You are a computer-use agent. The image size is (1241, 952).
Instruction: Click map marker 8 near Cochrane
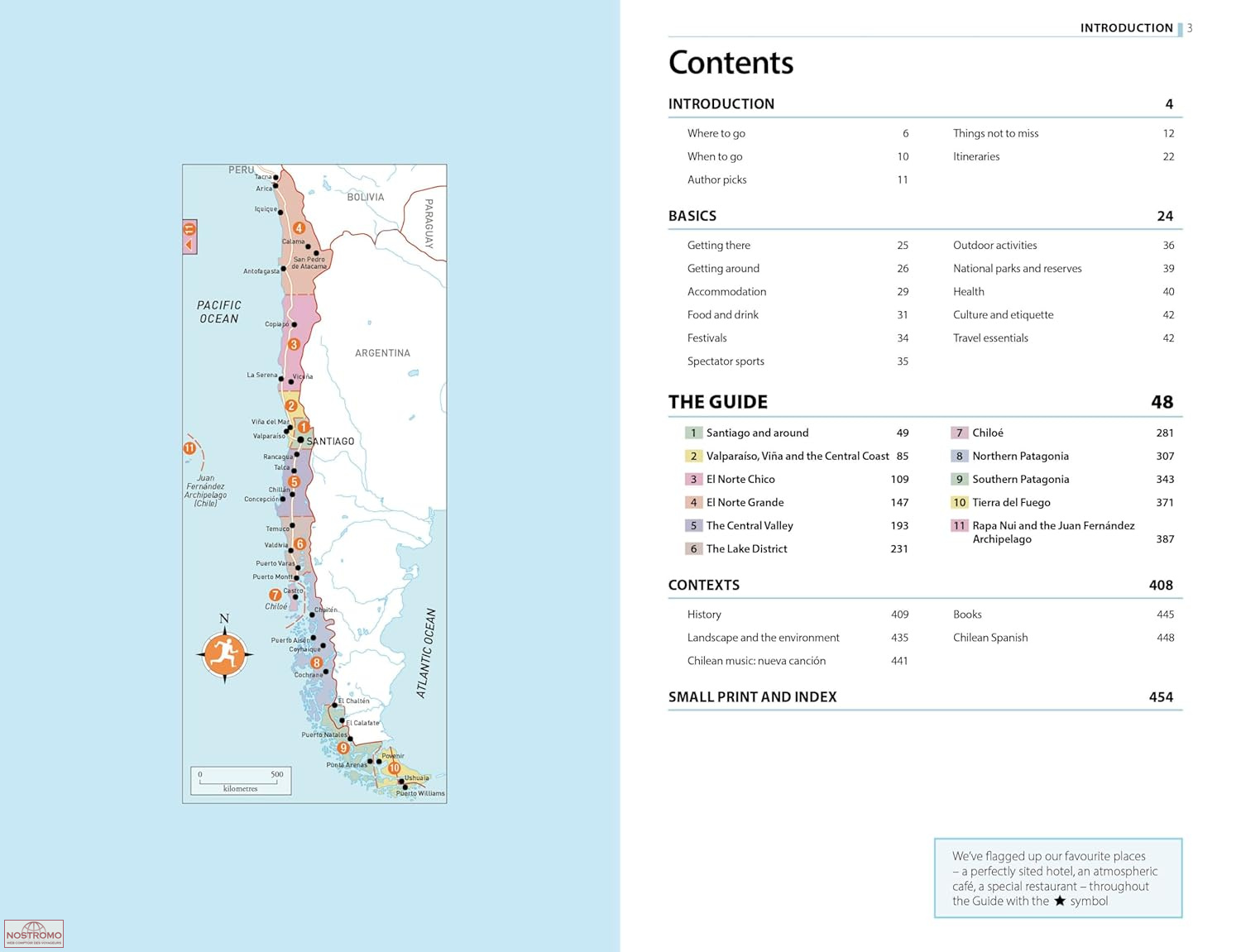316,663
